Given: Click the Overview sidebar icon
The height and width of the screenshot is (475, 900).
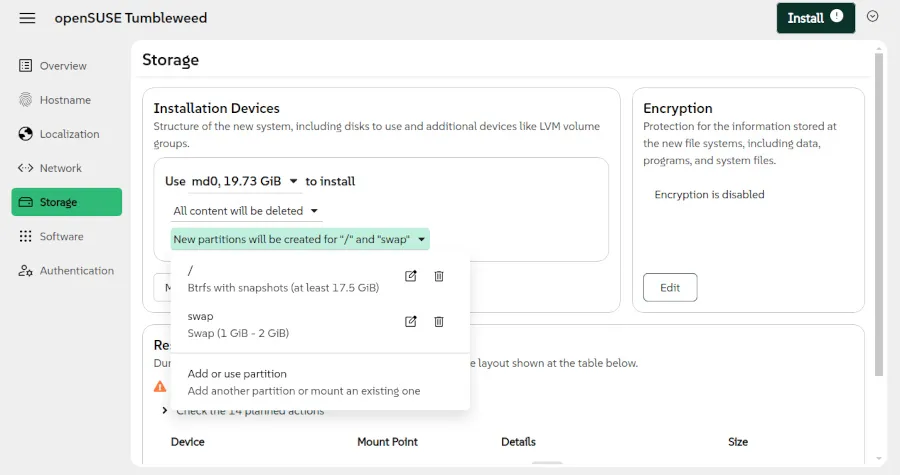Looking at the screenshot, I should (x=26, y=66).
